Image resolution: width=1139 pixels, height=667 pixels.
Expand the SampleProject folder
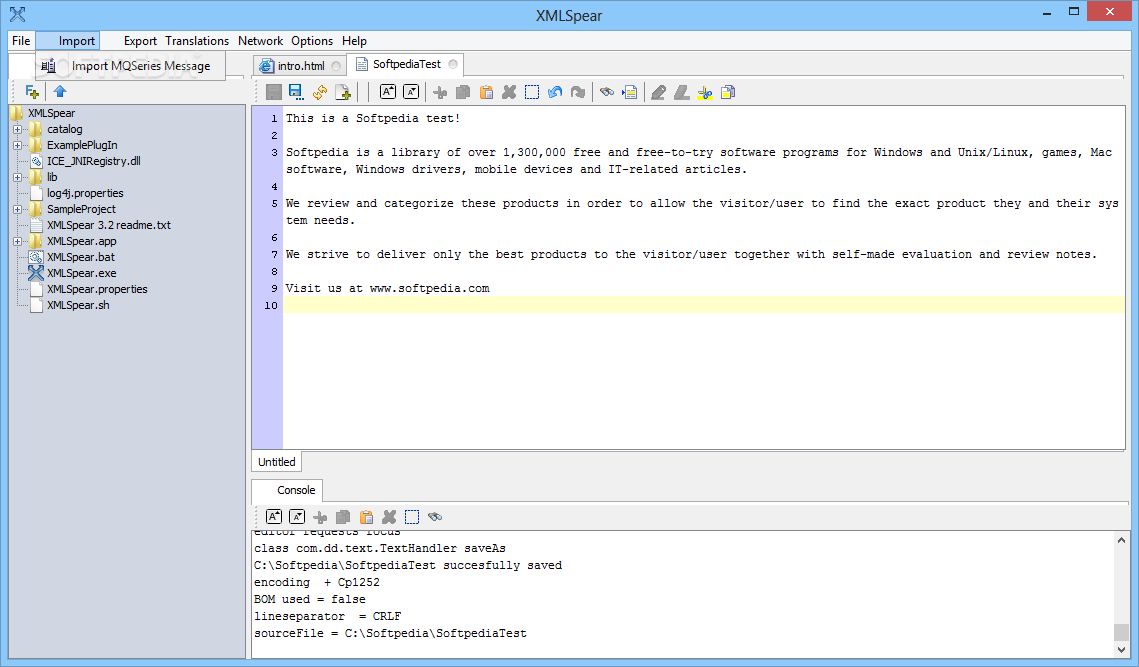[17, 209]
